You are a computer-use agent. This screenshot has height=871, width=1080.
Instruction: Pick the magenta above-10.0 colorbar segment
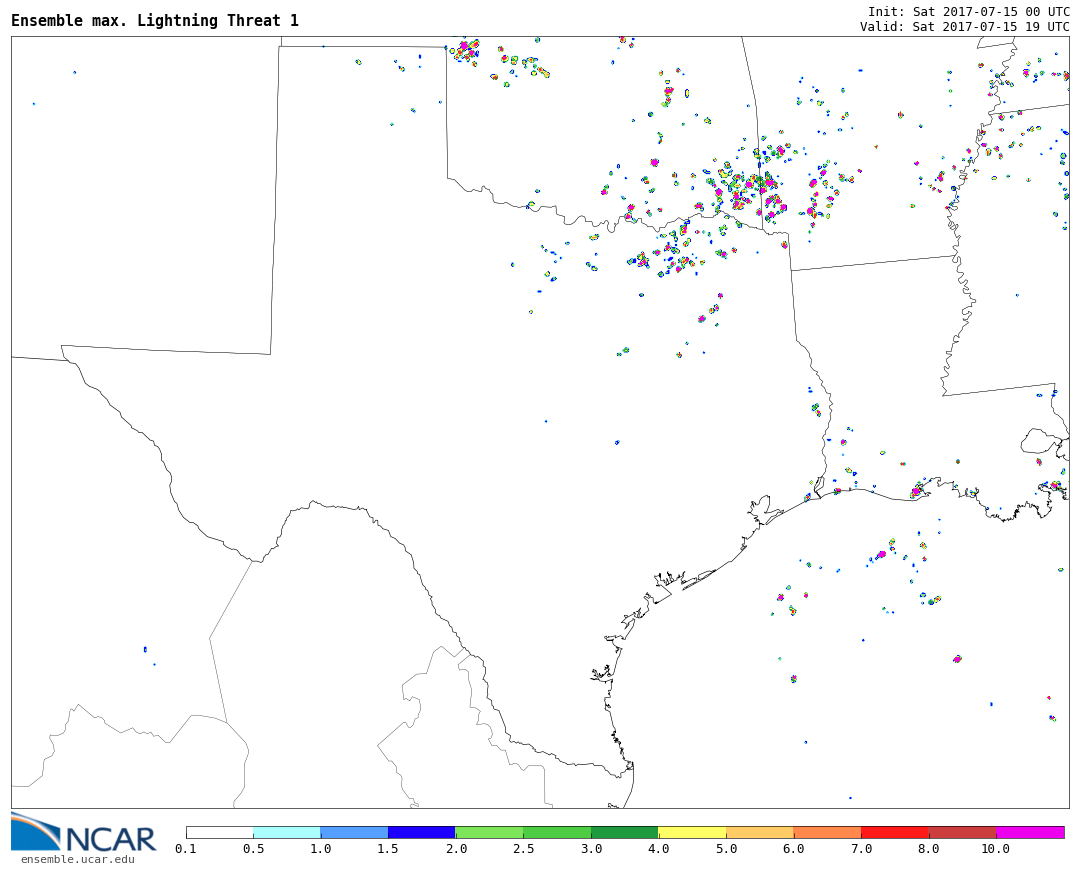pyautogui.click(x=1030, y=832)
